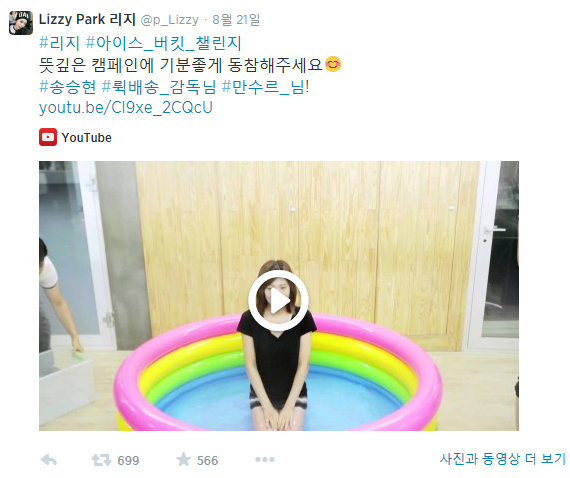Open the 8월 21일 tweet timestamp

(x=236, y=20)
